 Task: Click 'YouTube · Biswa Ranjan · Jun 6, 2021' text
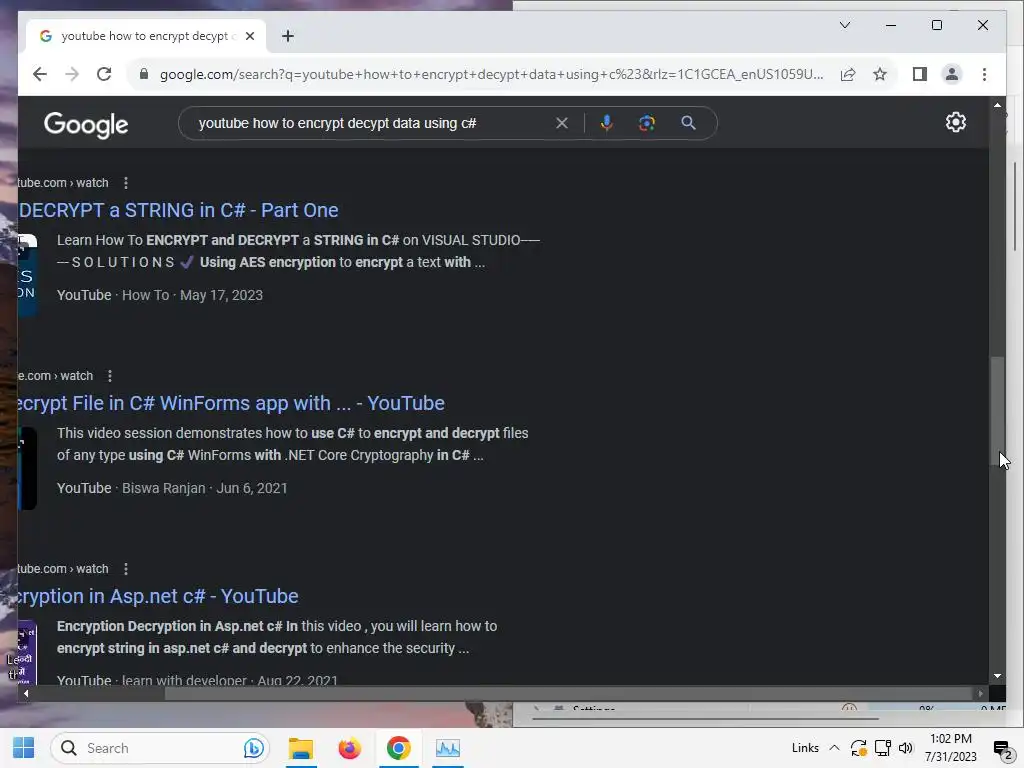172,488
